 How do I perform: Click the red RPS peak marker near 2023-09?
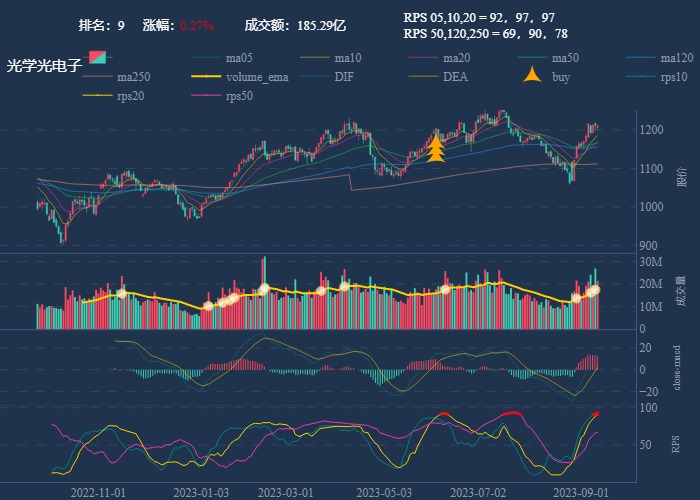596,414
